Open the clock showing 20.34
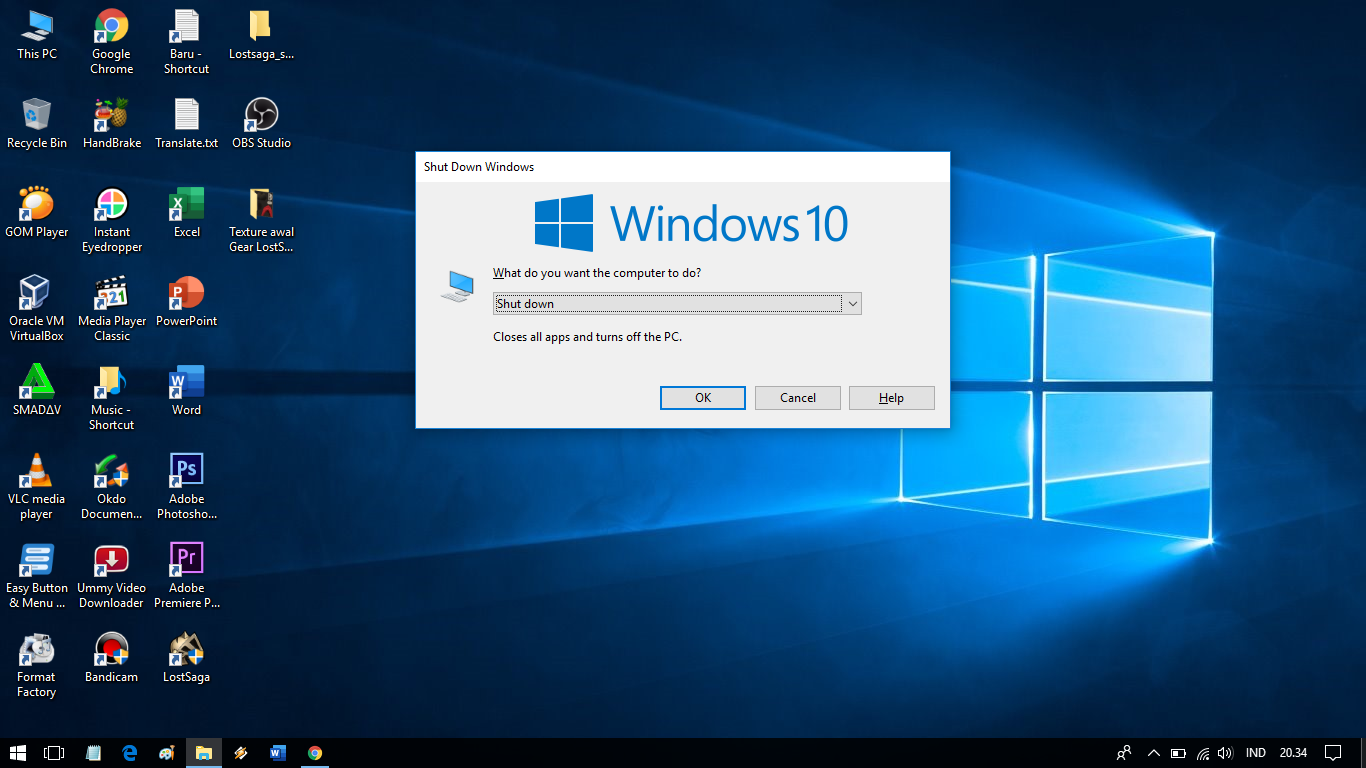This screenshot has width=1366, height=768. (1293, 753)
